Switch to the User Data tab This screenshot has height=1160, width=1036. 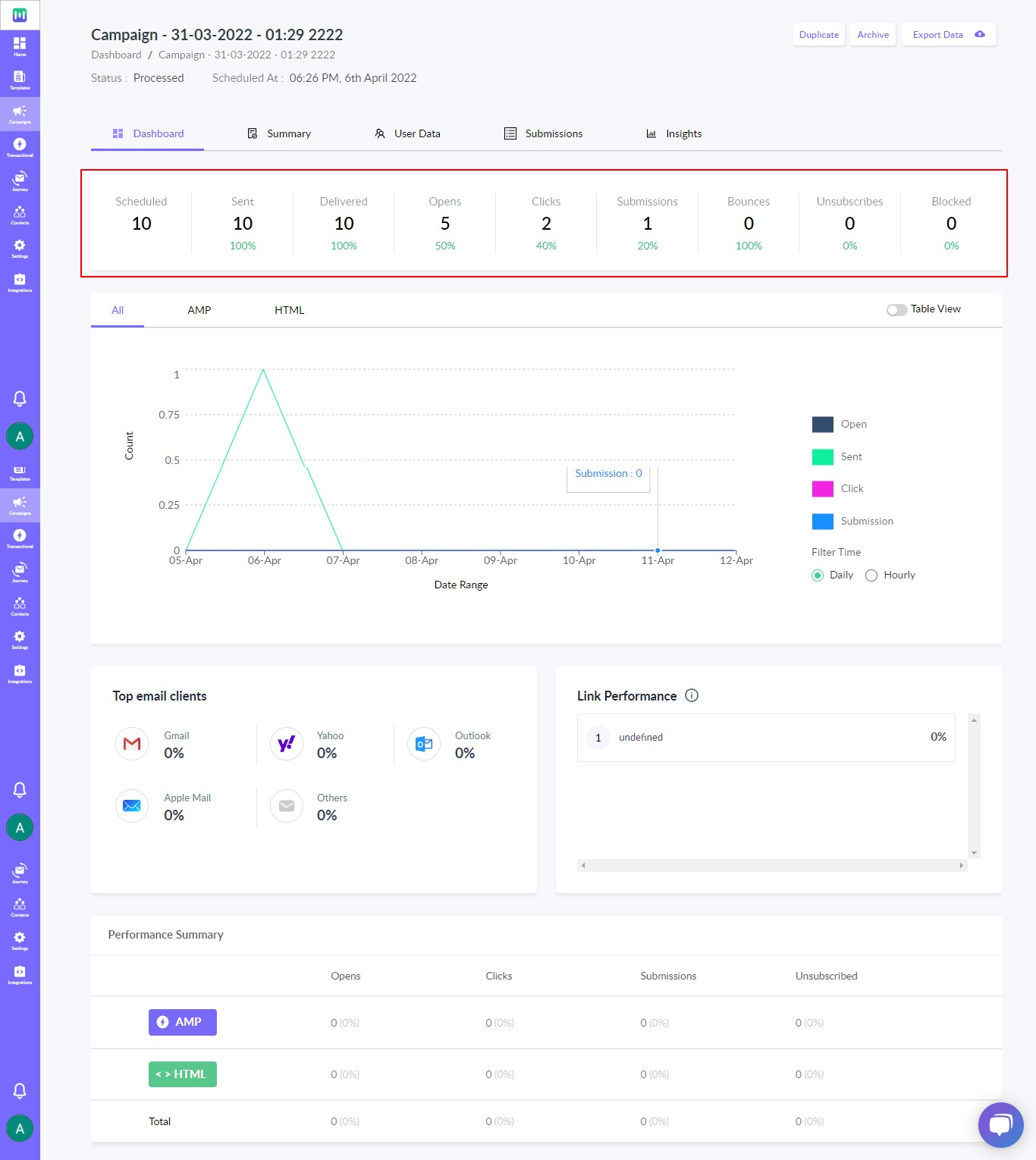407,133
